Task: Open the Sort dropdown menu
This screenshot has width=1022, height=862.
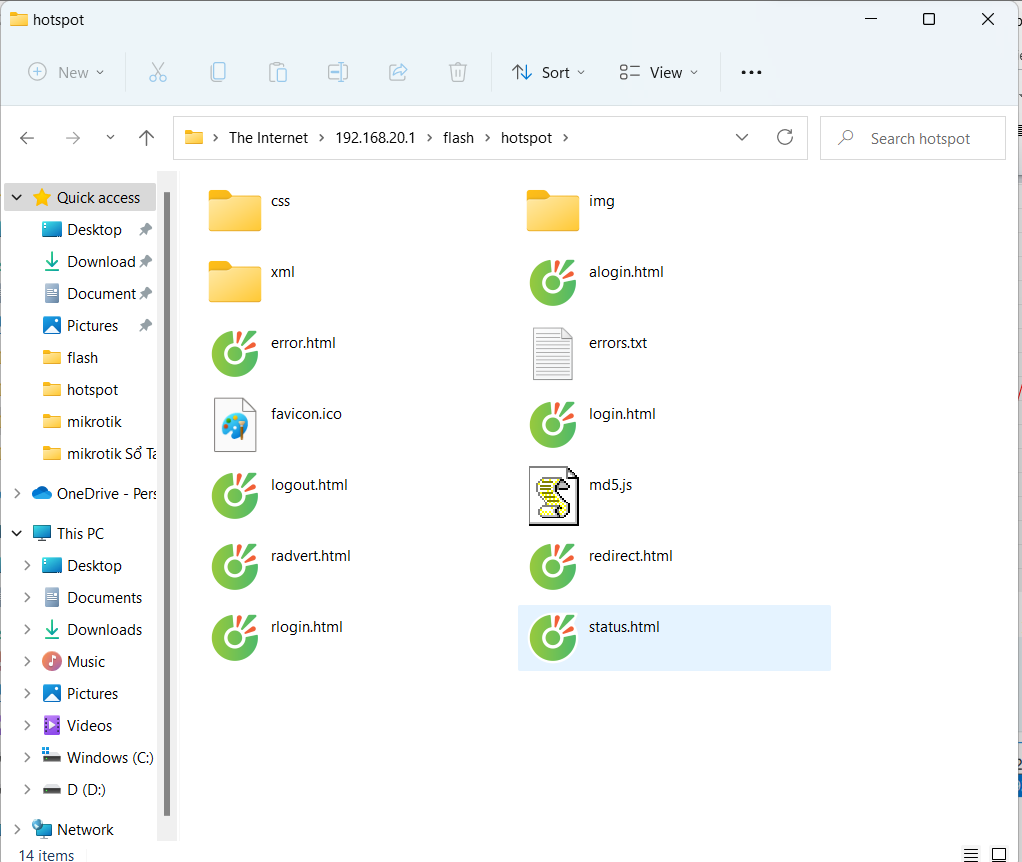Action: 548,72
